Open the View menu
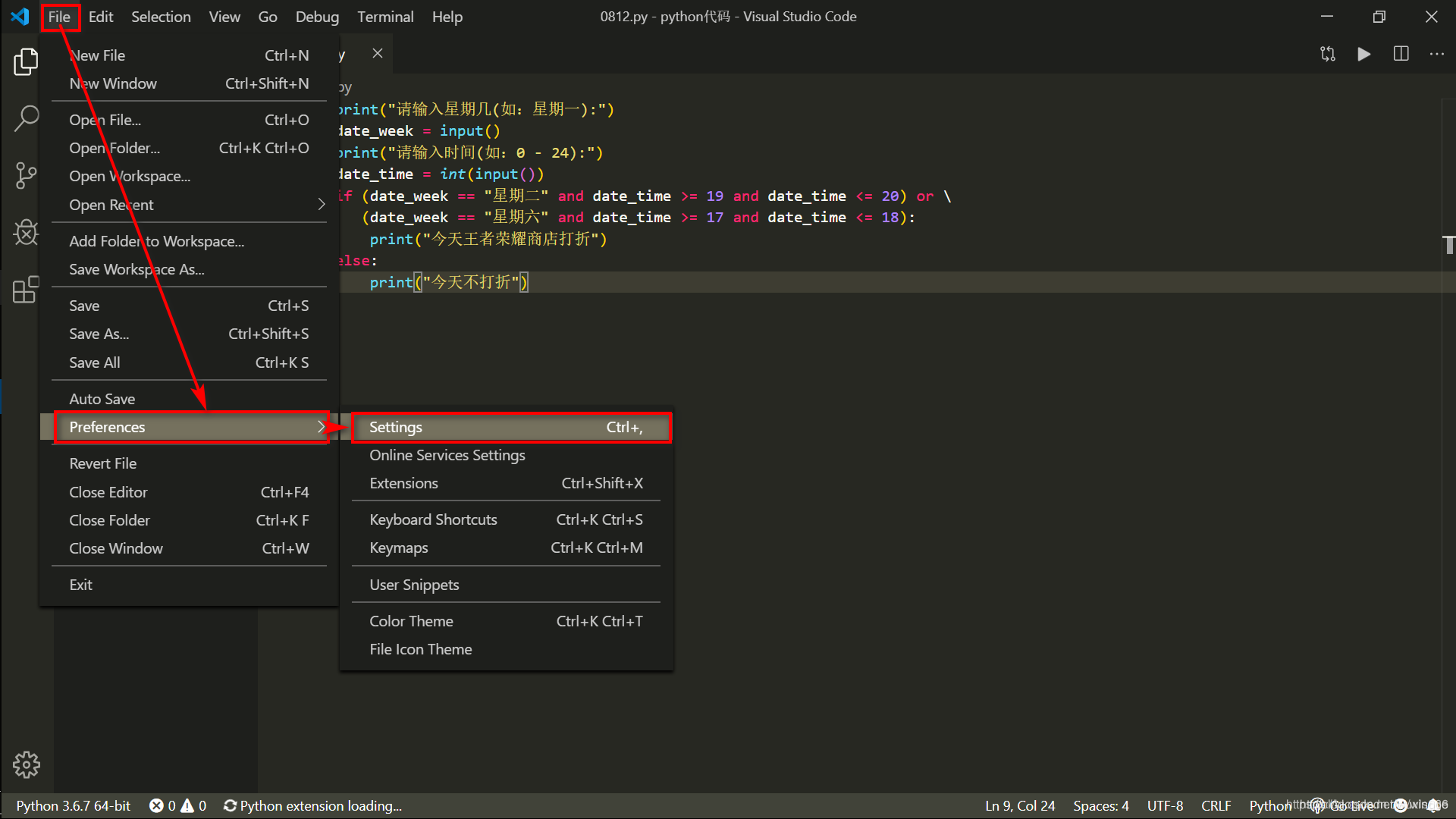1456x819 pixels. (224, 16)
